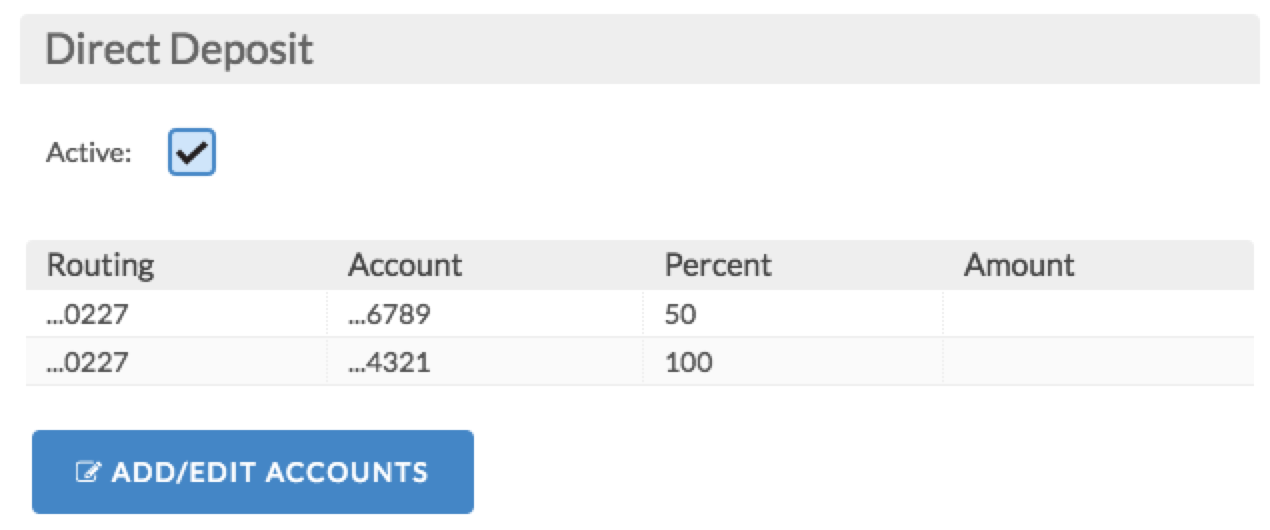Click the pencil edit icon on the button
Screen dimensions: 1270x530
88,472
